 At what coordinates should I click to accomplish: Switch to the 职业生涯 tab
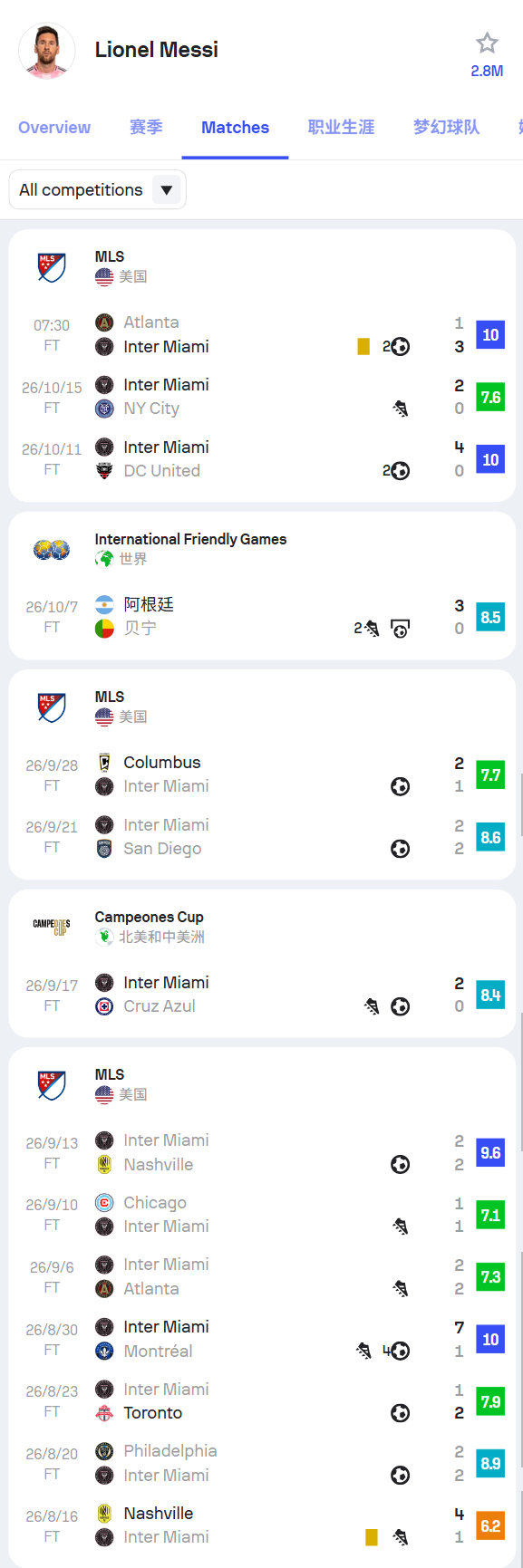[x=341, y=128]
